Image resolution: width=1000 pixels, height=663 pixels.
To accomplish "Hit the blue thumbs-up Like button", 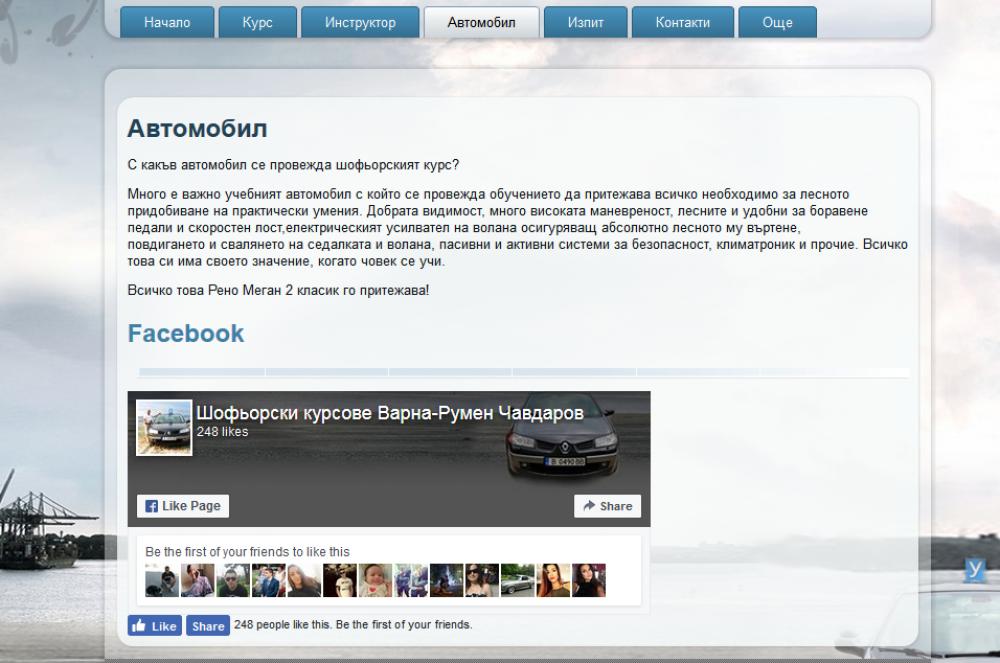I will (x=155, y=626).
